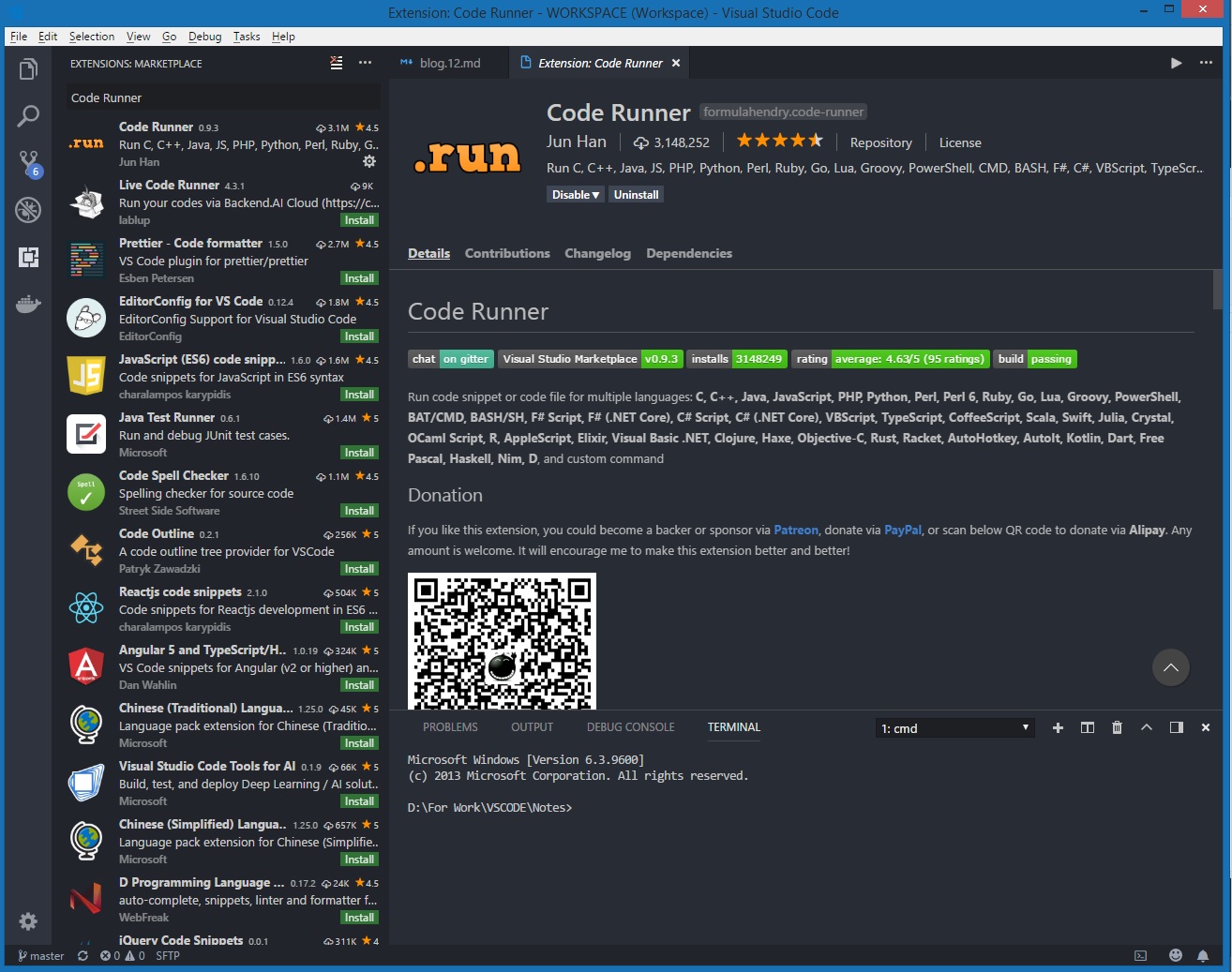Switch to the DEBUG CONSOLE tab
The height and width of the screenshot is (972, 1232).
click(x=630, y=727)
